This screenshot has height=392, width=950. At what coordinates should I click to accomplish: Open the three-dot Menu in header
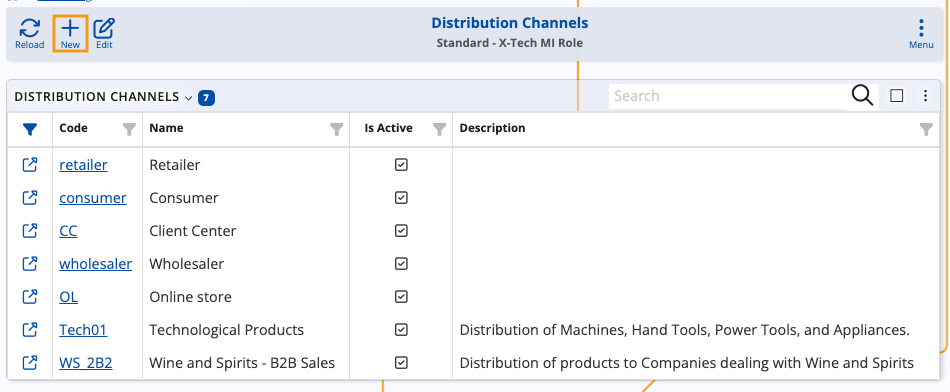click(921, 33)
